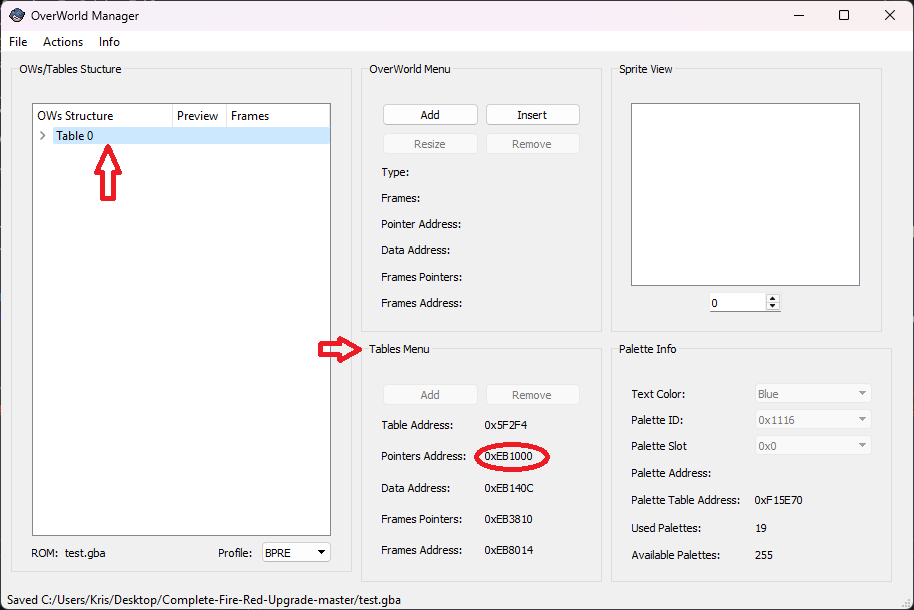
Task: Open the Palette Slot dropdown
Action: click(812, 446)
